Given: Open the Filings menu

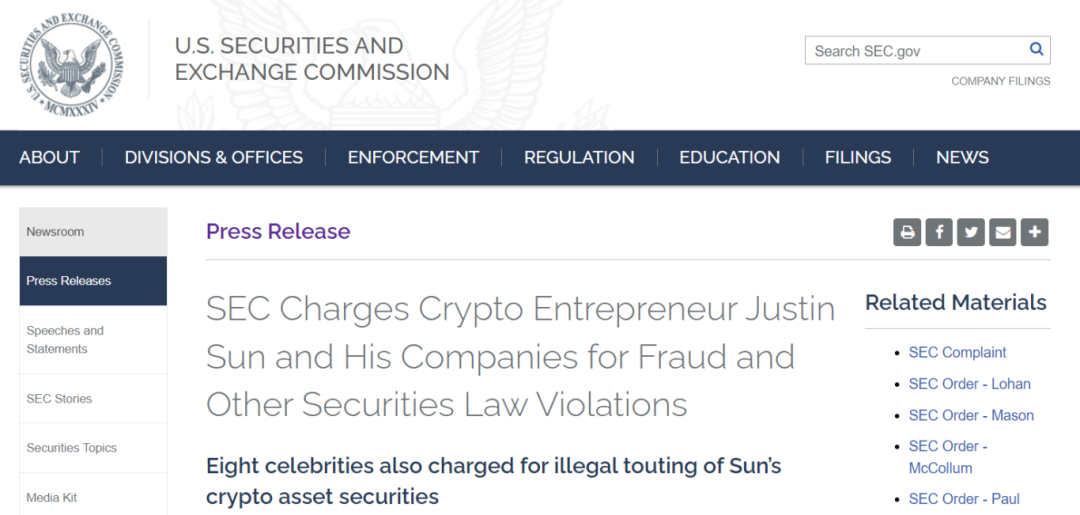Looking at the screenshot, I should pos(858,158).
